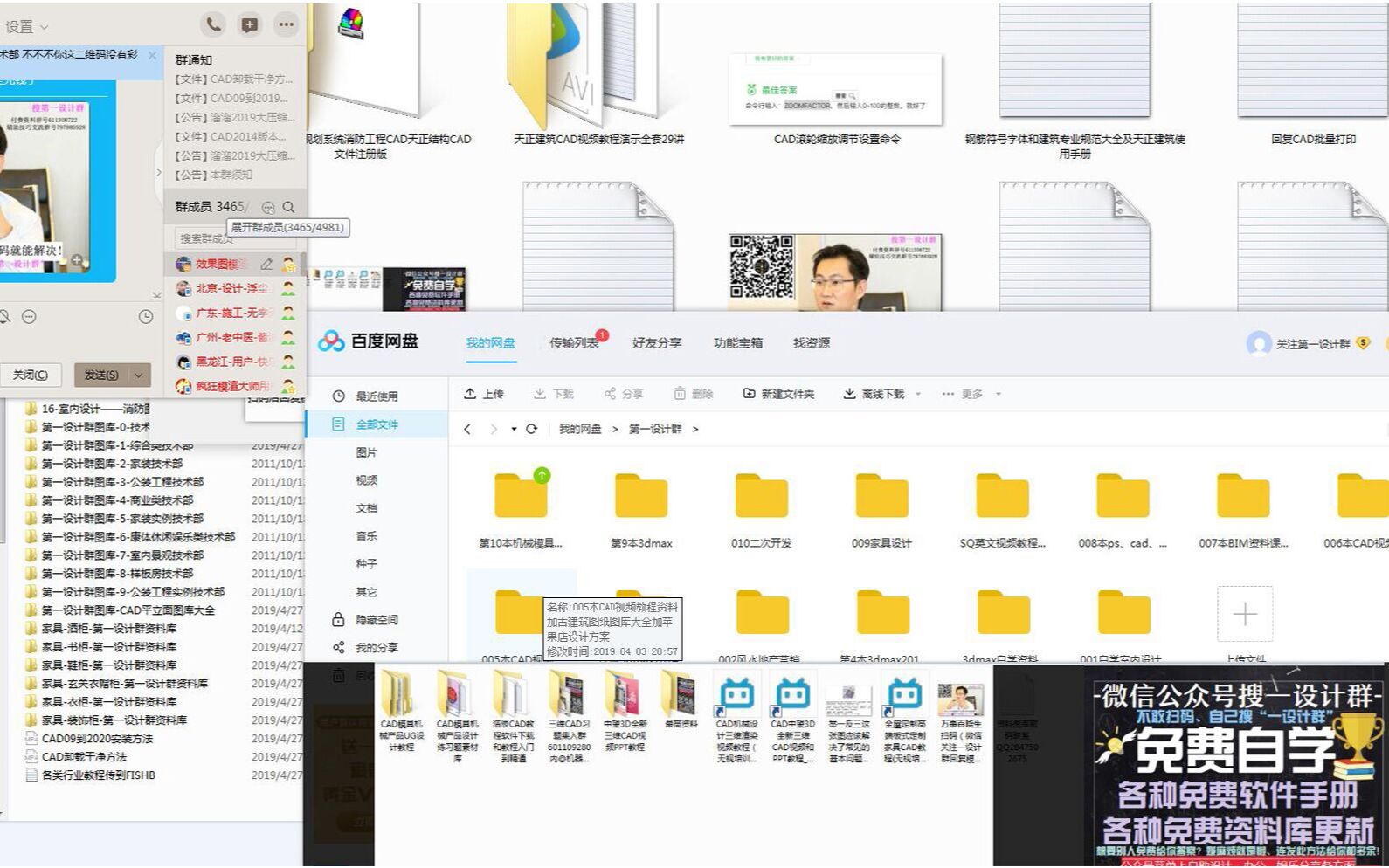Click the 删除 delete toolbar button

point(694,394)
